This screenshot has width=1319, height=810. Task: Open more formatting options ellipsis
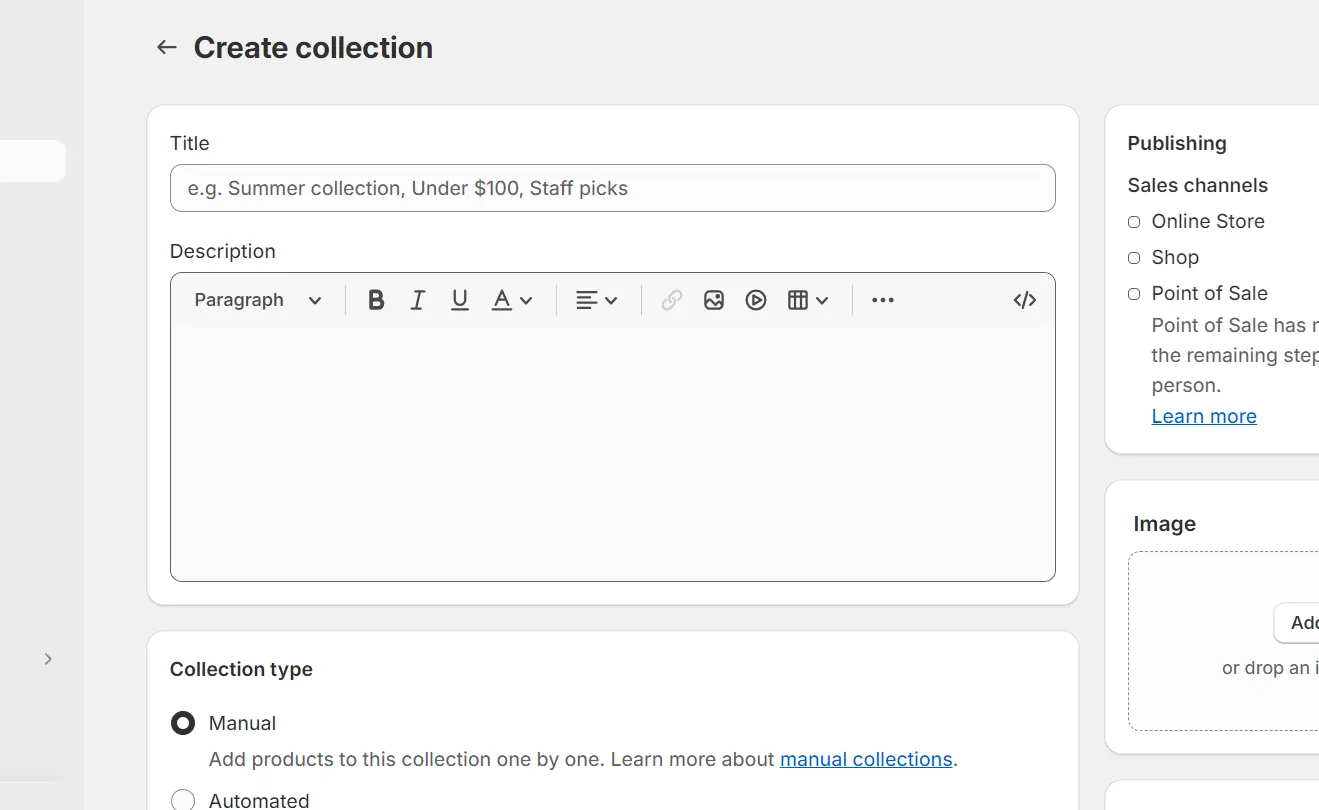[x=883, y=300]
